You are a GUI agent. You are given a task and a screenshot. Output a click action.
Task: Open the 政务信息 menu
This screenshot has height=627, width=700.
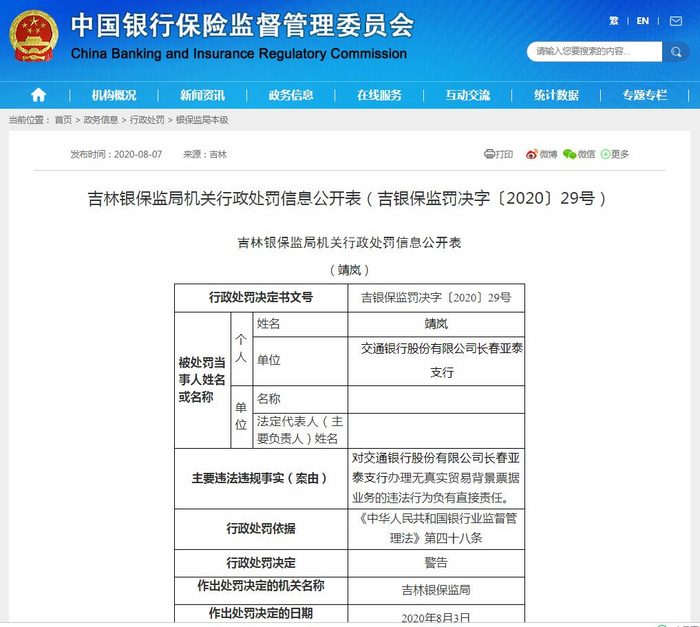[x=291, y=95]
